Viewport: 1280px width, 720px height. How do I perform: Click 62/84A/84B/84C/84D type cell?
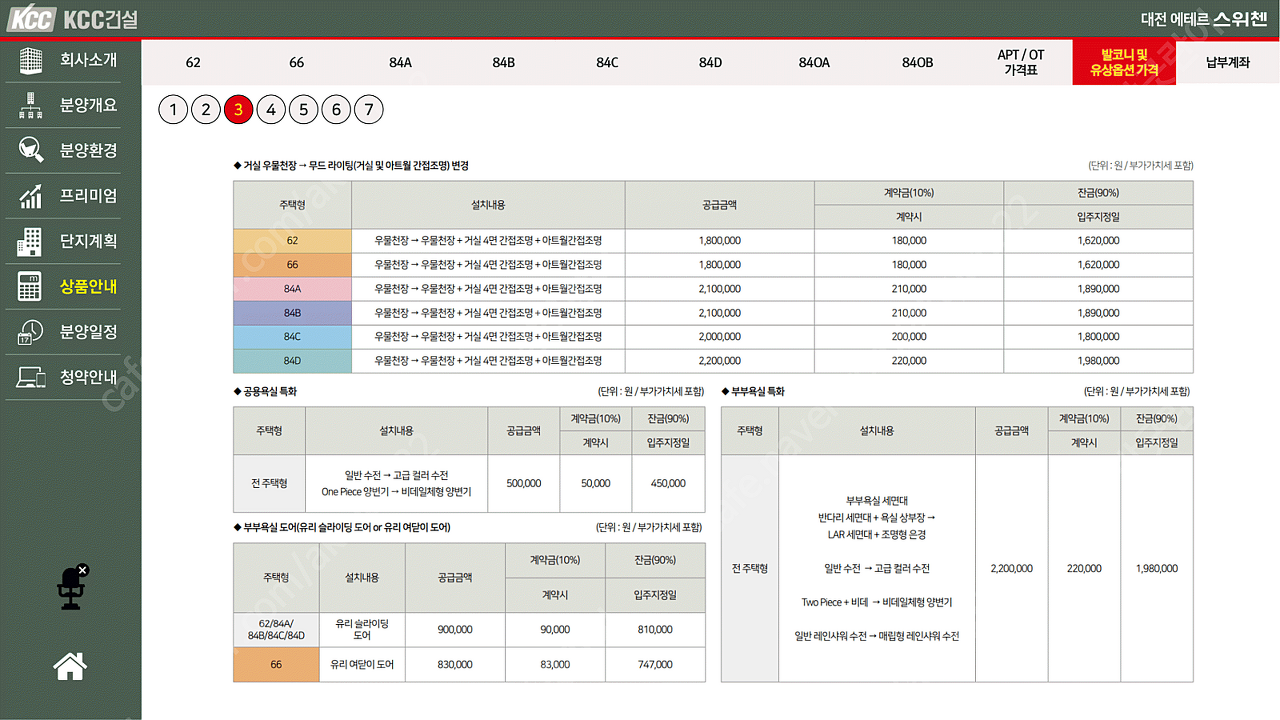click(x=276, y=630)
